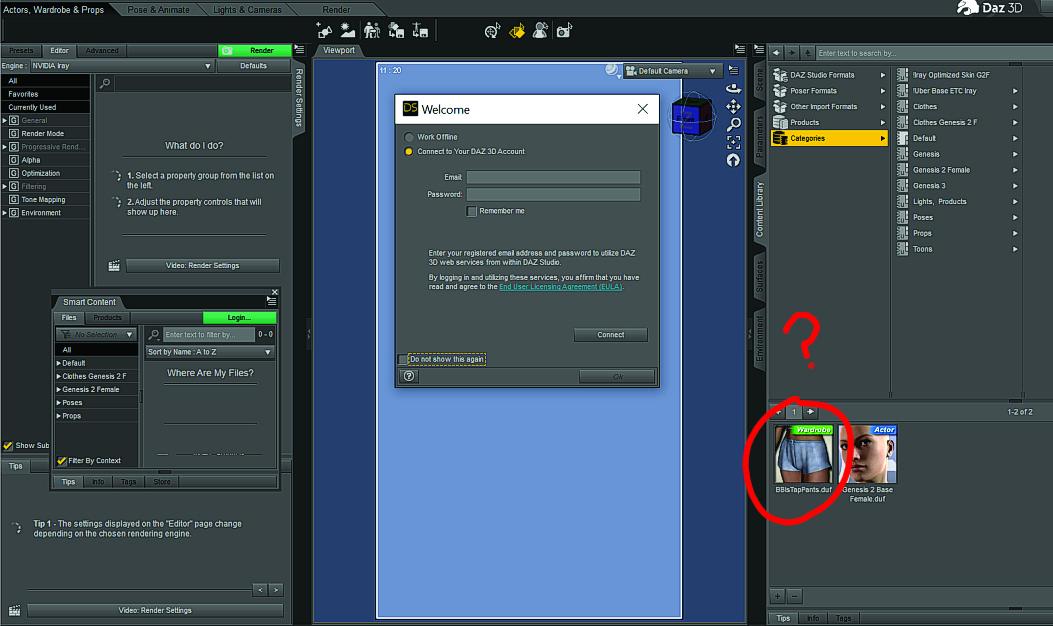Tick the Remember me checkbox
Image resolution: width=1053 pixels, height=626 pixels.
point(471,211)
